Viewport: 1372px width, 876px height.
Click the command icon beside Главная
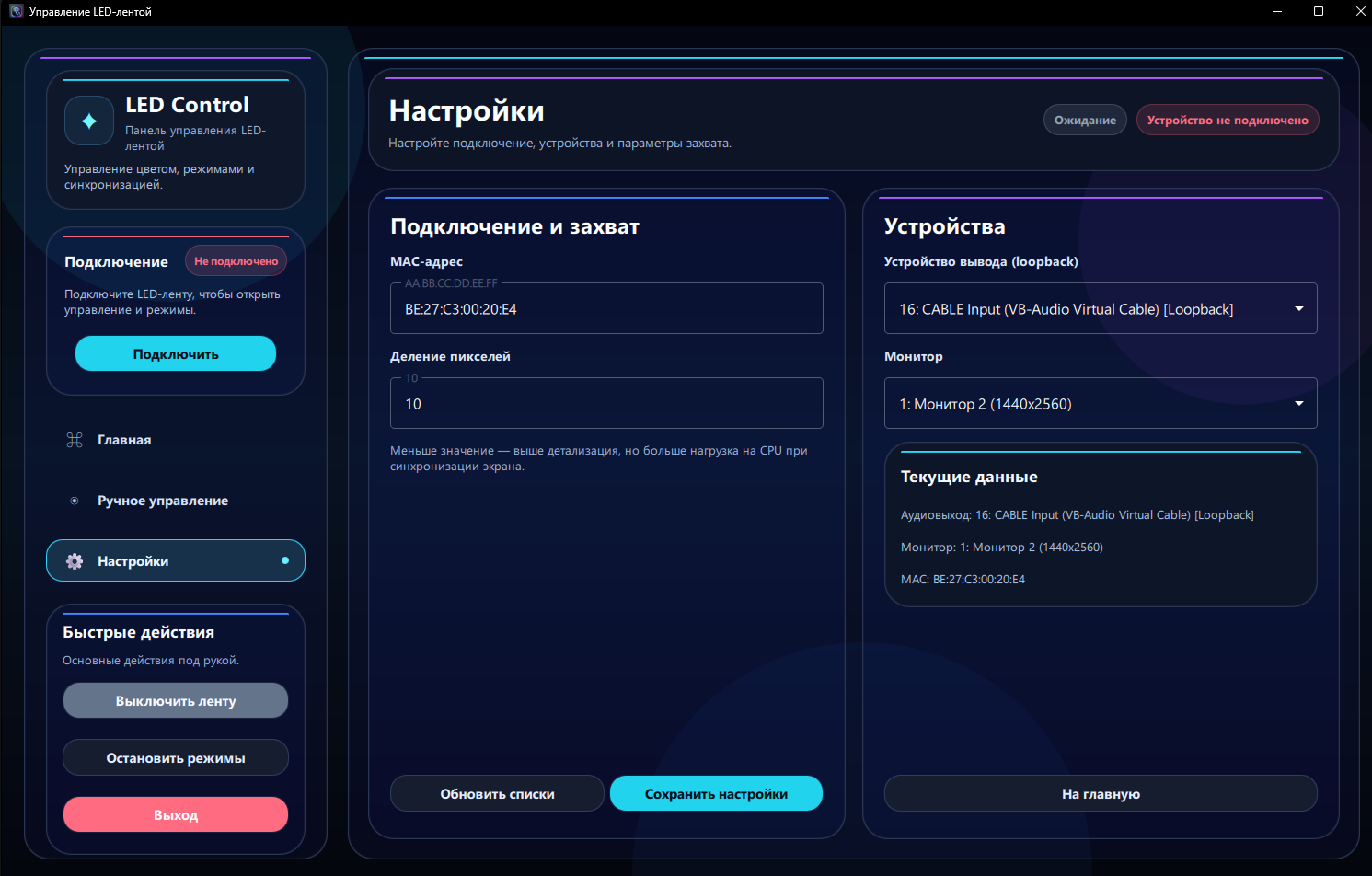click(75, 440)
